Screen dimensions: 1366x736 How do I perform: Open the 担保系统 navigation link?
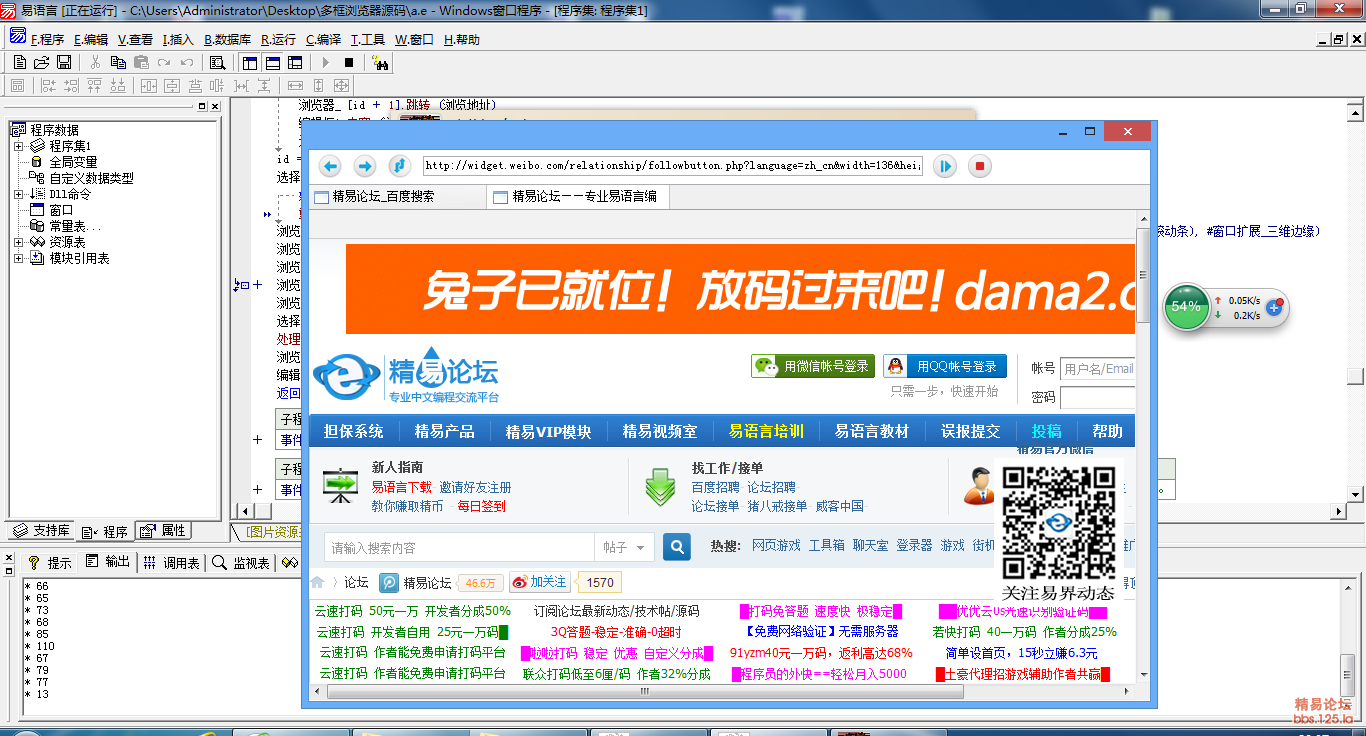click(353, 431)
